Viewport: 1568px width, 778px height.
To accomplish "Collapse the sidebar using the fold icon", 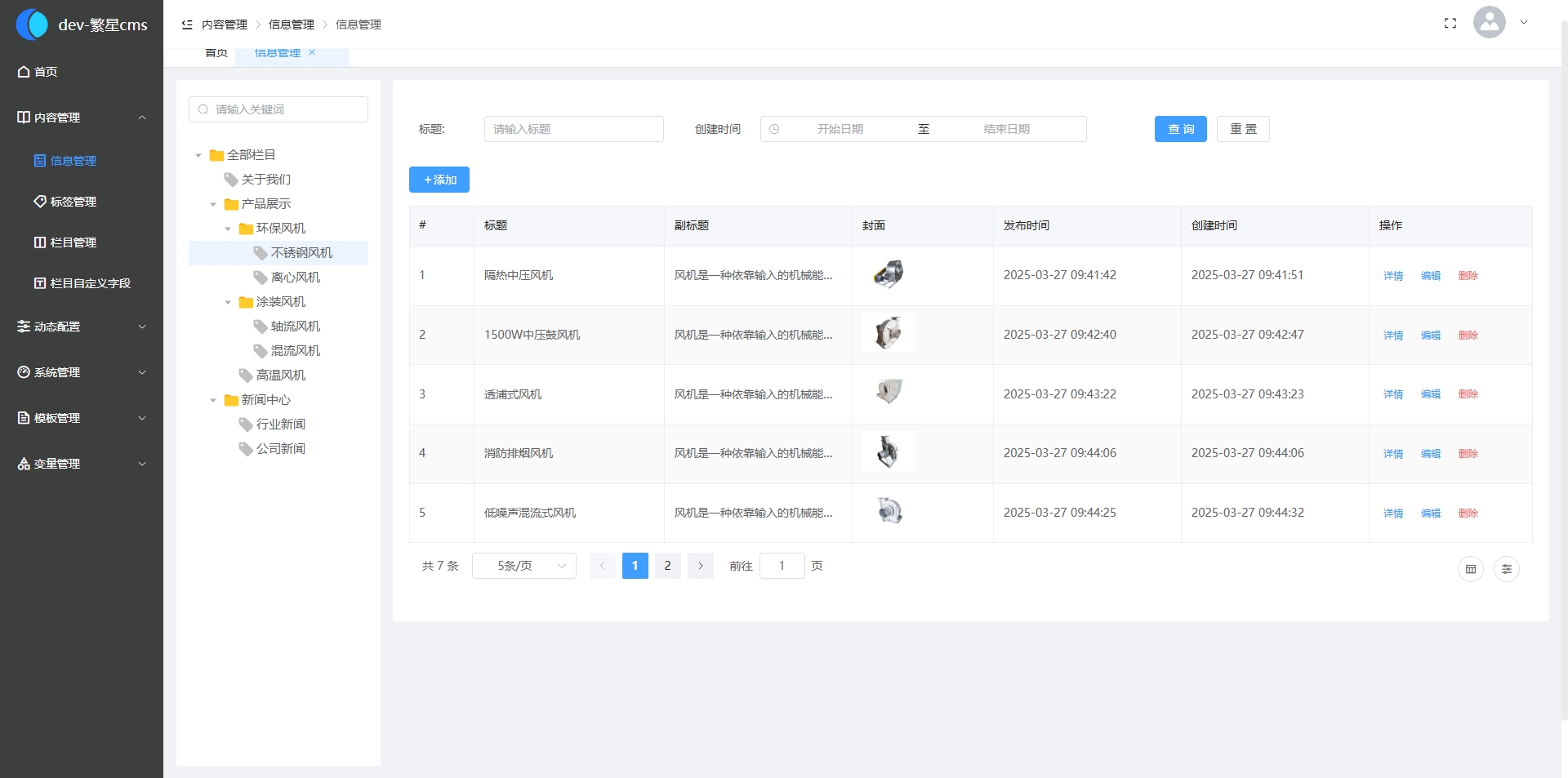I will [x=187, y=24].
